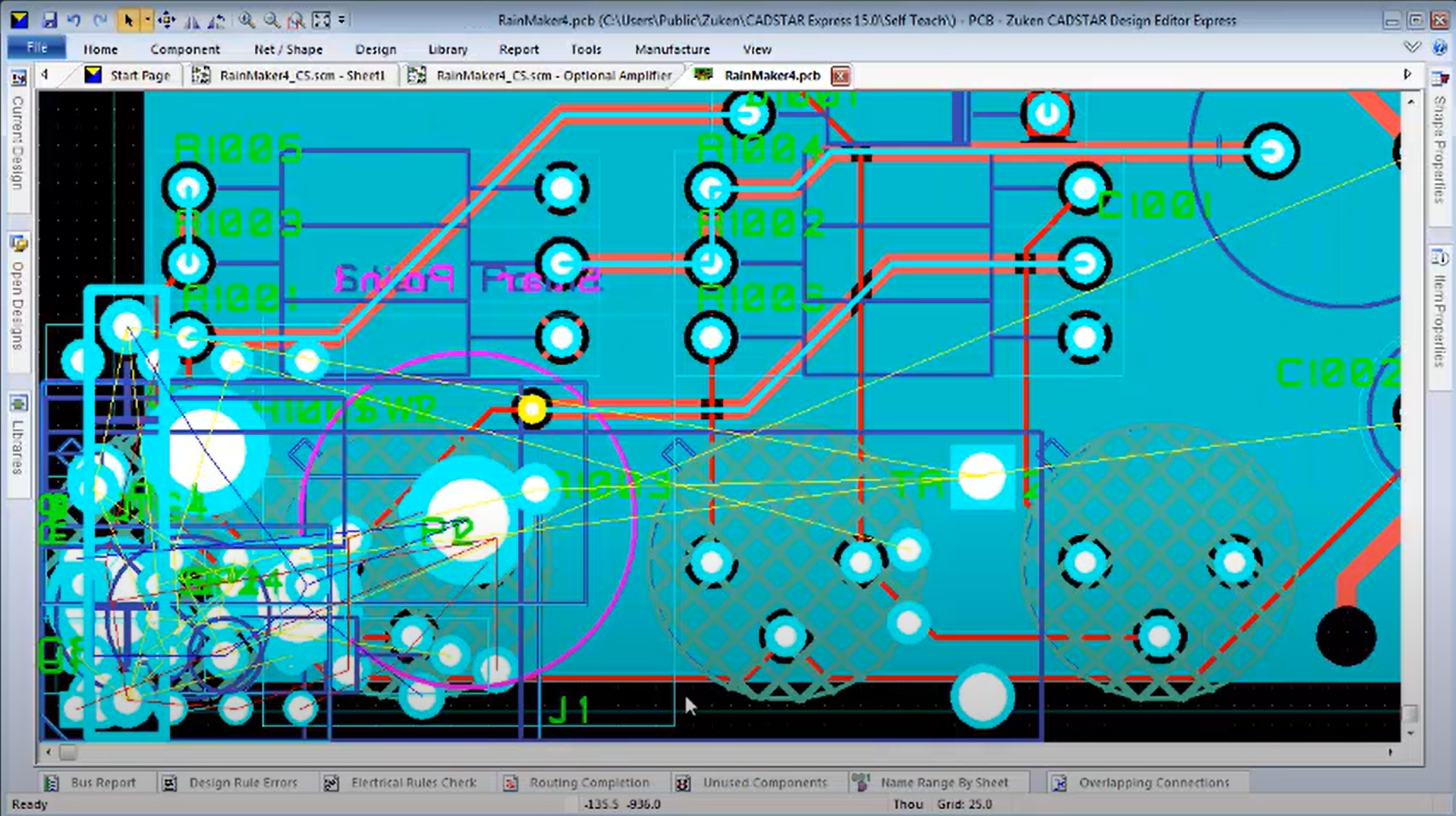Open Help with the question mark icon
Viewport: 1456px width, 816px height.
[1439, 47]
